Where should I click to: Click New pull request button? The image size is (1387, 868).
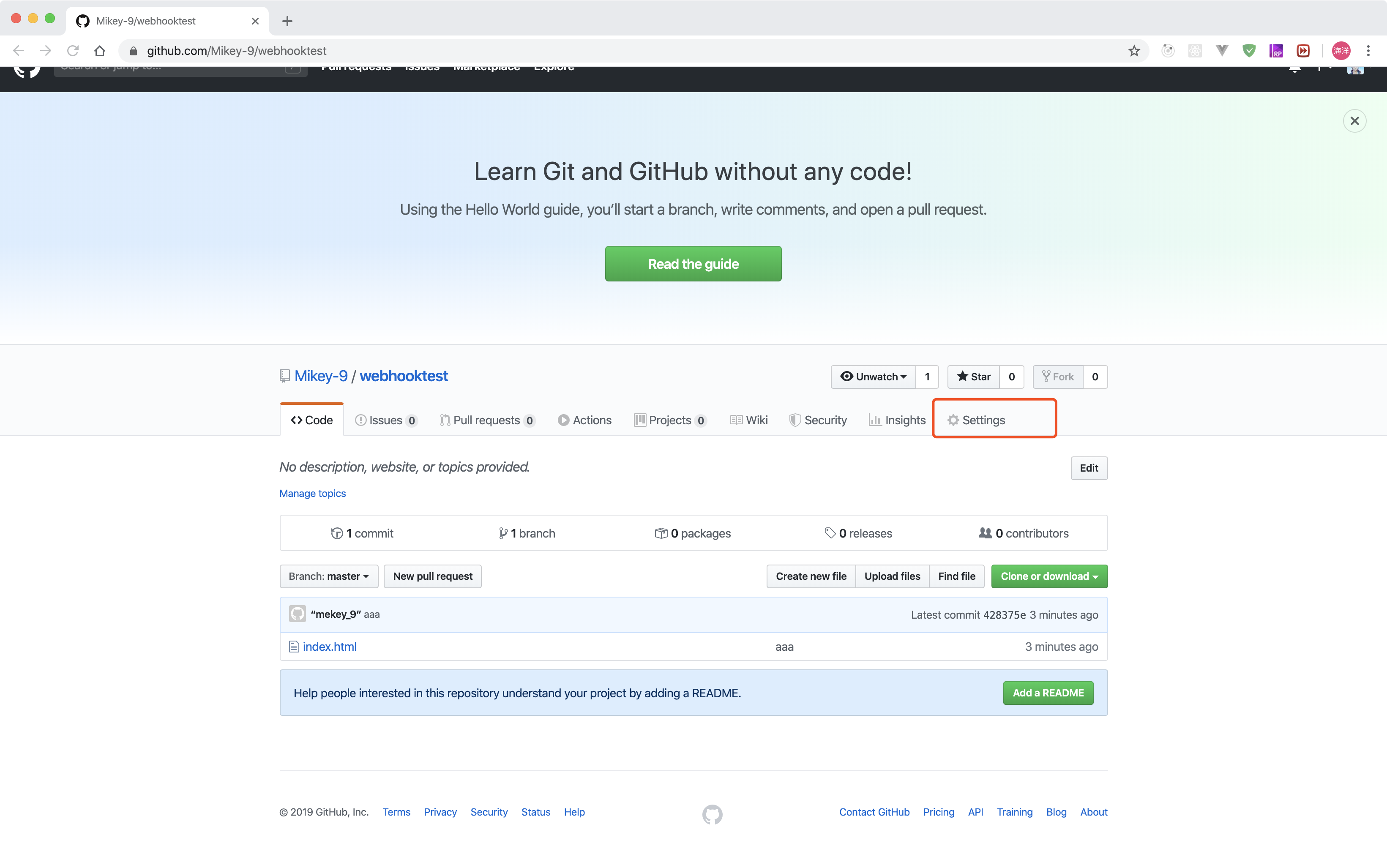click(x=432, y=576)
